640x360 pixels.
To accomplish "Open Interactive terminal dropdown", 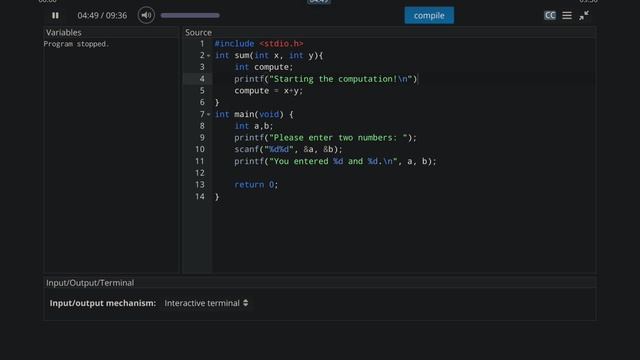I will pos(206,303).
